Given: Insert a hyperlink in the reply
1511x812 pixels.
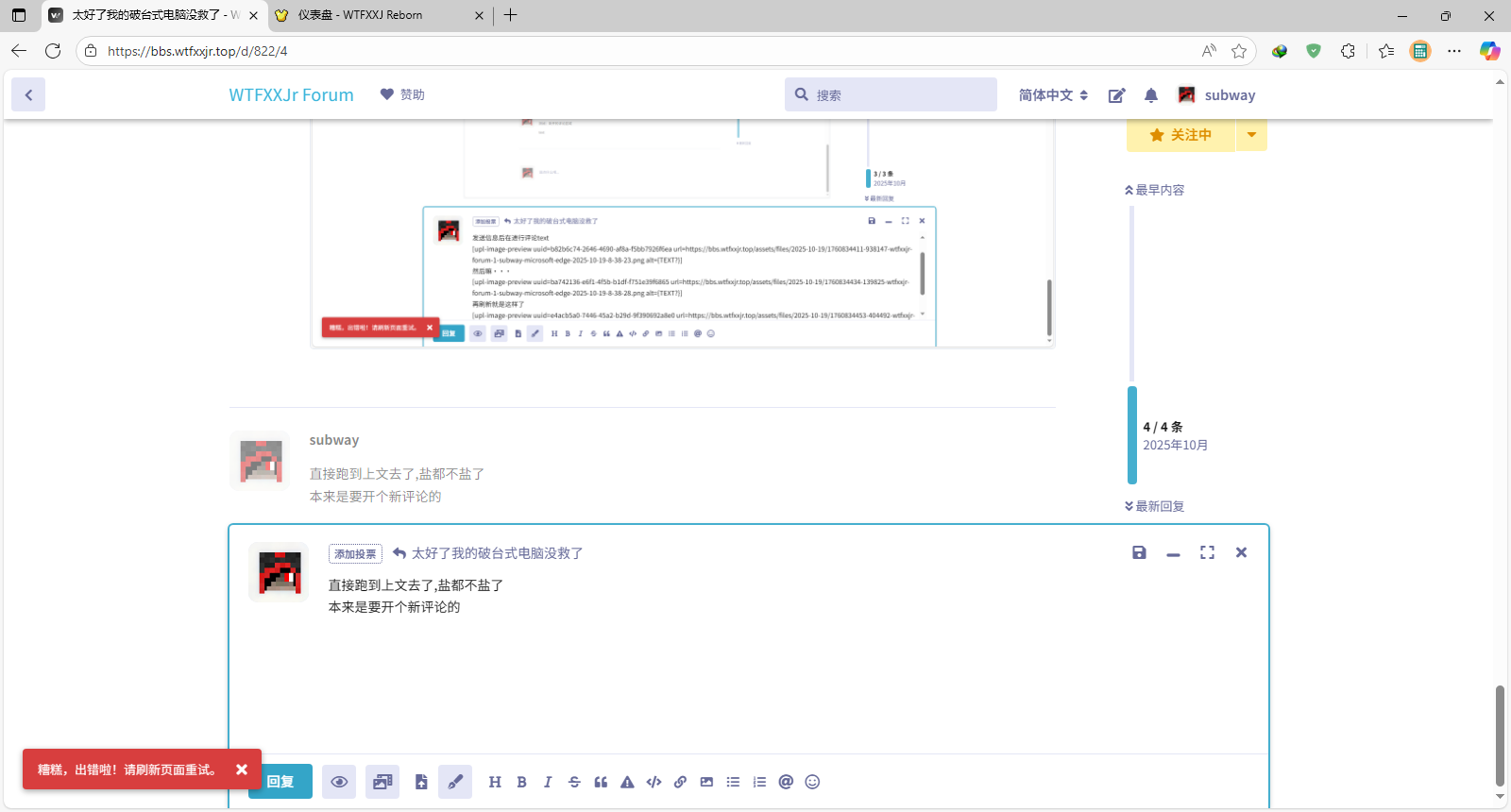Looking at the screenshot, I should tap(680, 782).
